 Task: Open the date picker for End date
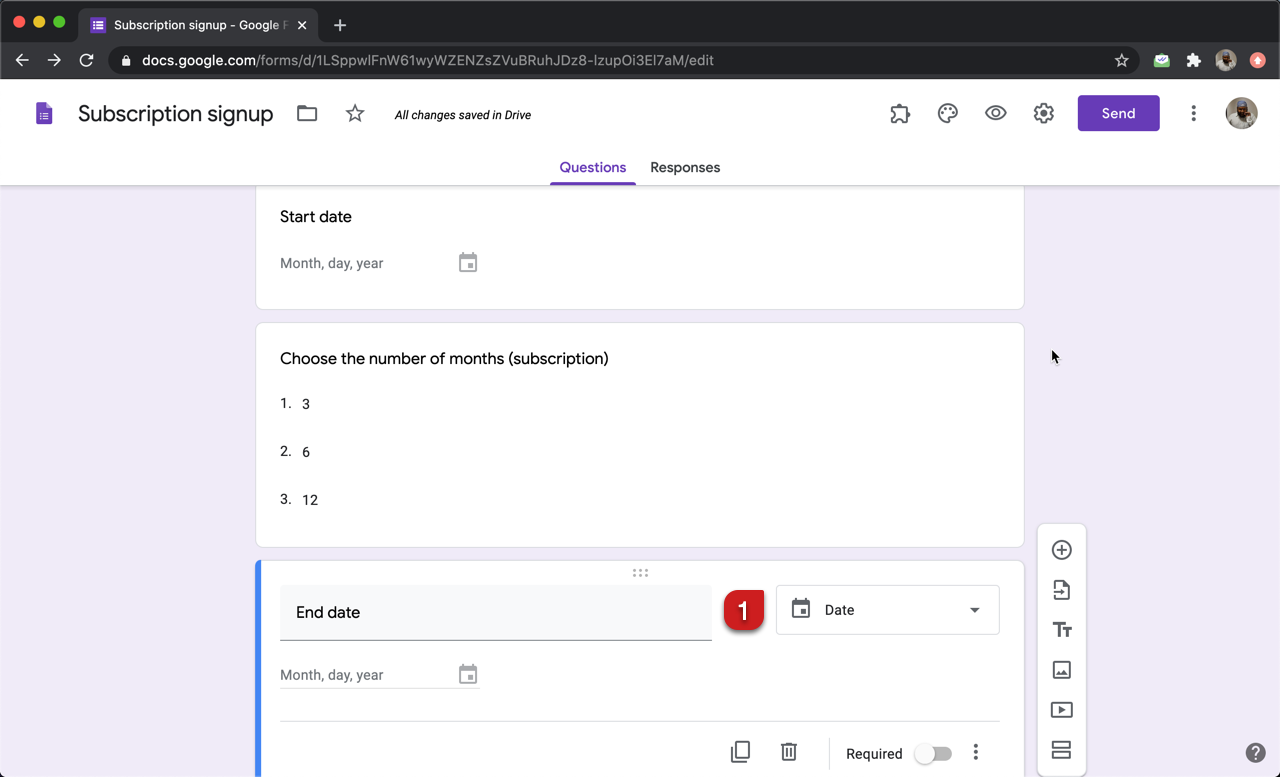coord(467,674)
